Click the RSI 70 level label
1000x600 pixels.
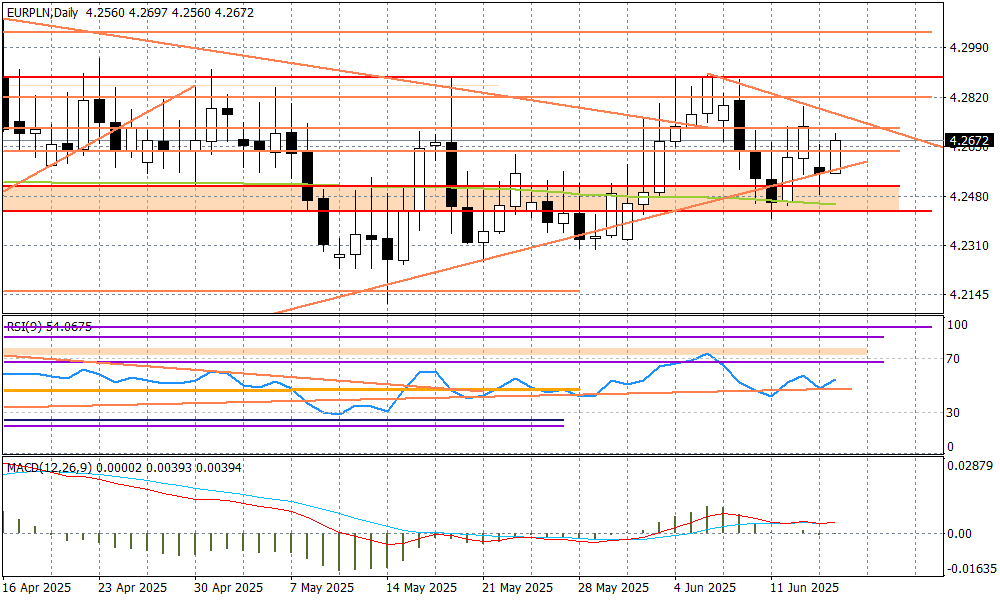click(953, 359)
